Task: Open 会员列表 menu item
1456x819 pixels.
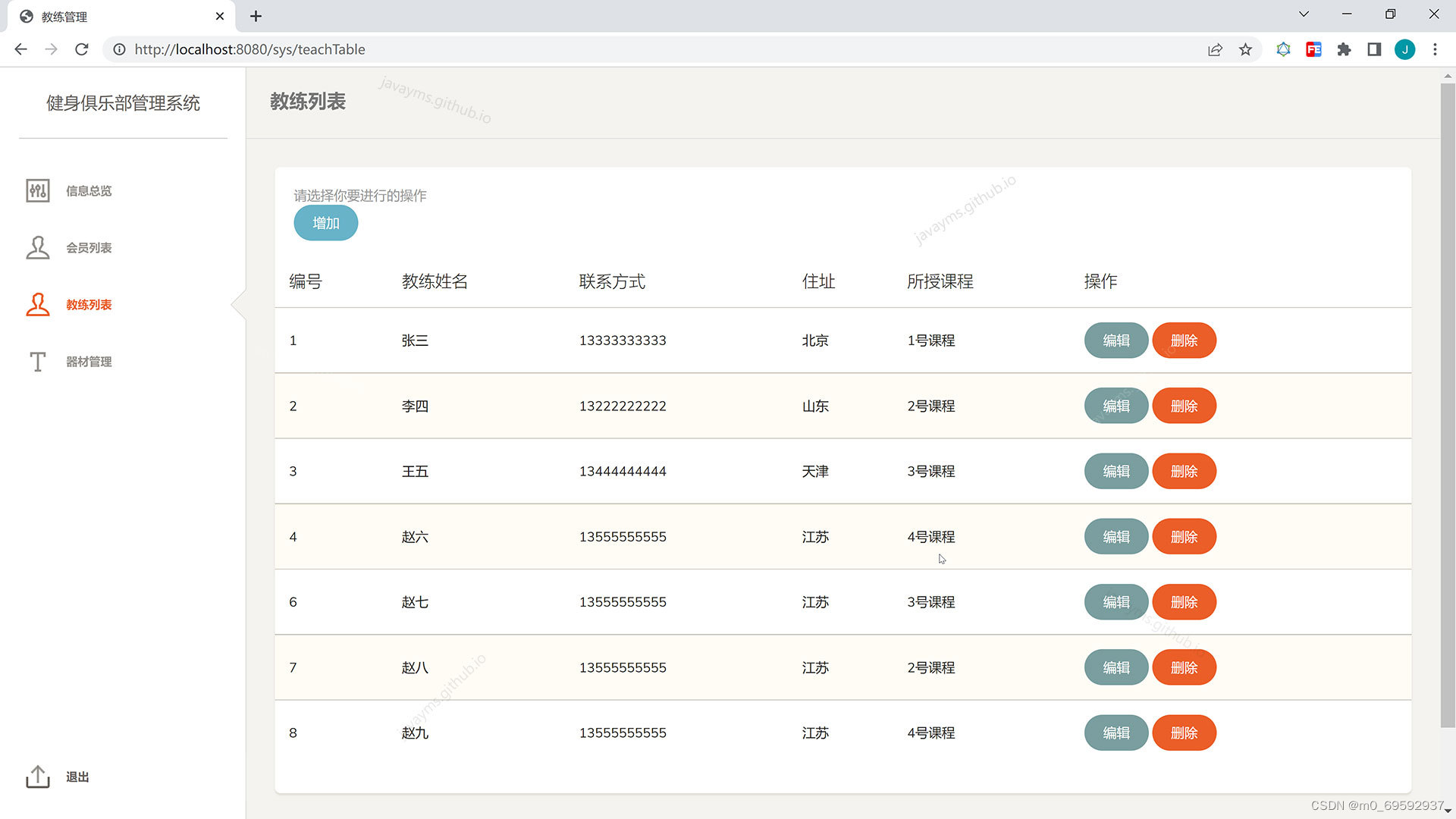Action: click(89, 248)
